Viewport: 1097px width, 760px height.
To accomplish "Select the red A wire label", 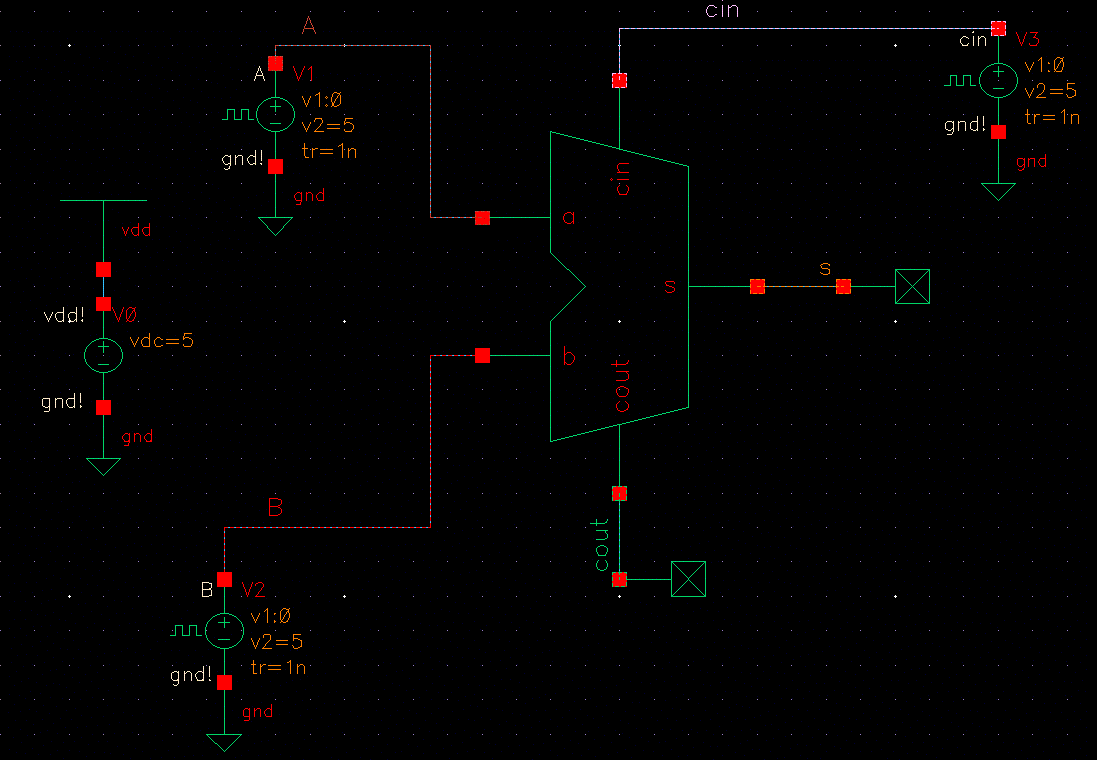I will pyautogui.click(x=309, y=26).
